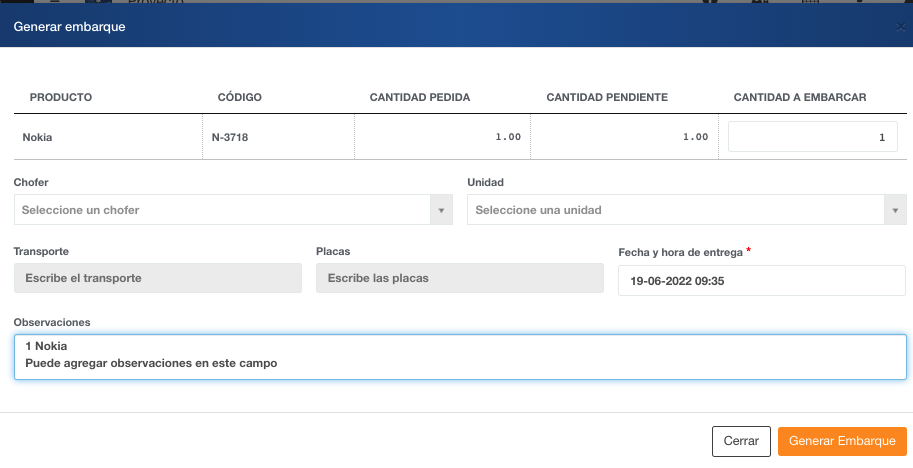Click the 'Seleccione una unidad' placeholder text
This screenshot has height=468, width=913.
click(x=538, y=210)
